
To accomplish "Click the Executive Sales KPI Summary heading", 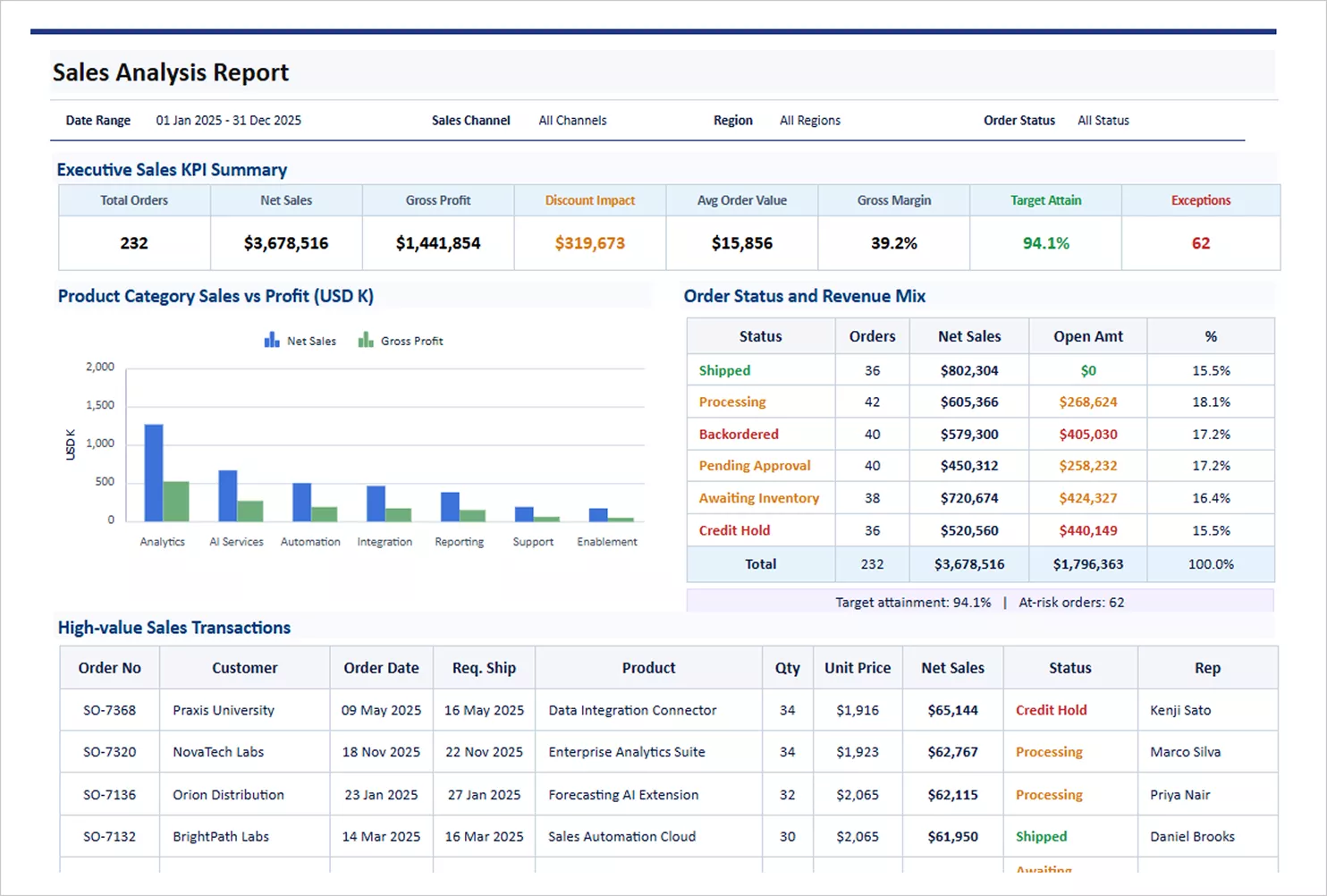I will [x=172, y=169].
